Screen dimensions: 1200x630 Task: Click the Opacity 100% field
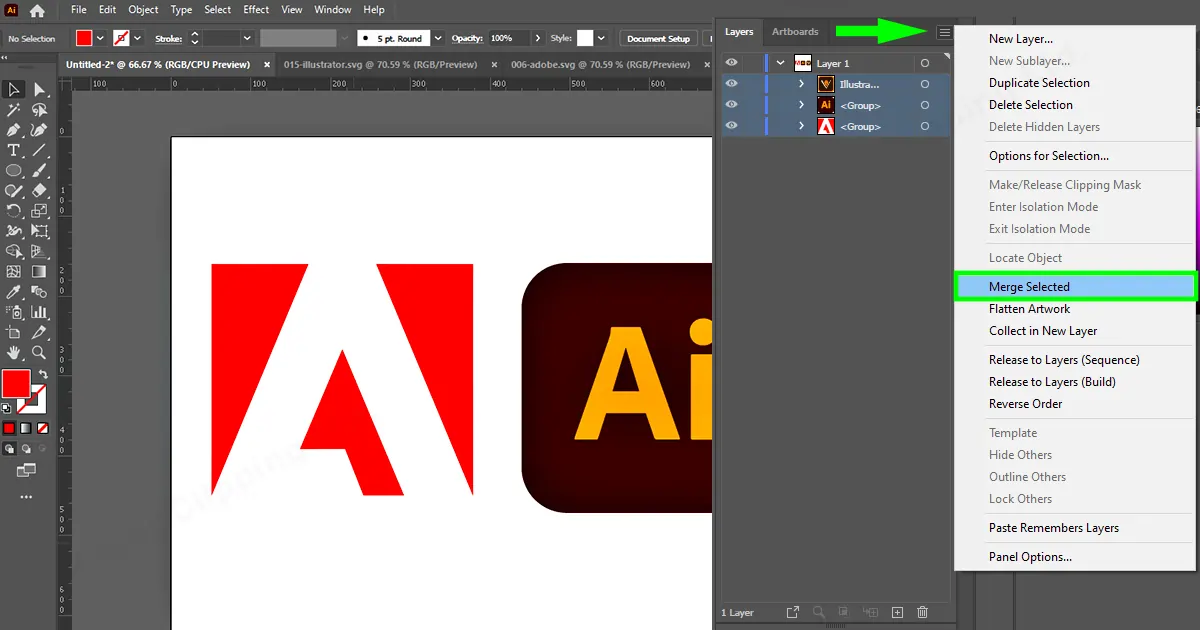pos(508,38)
